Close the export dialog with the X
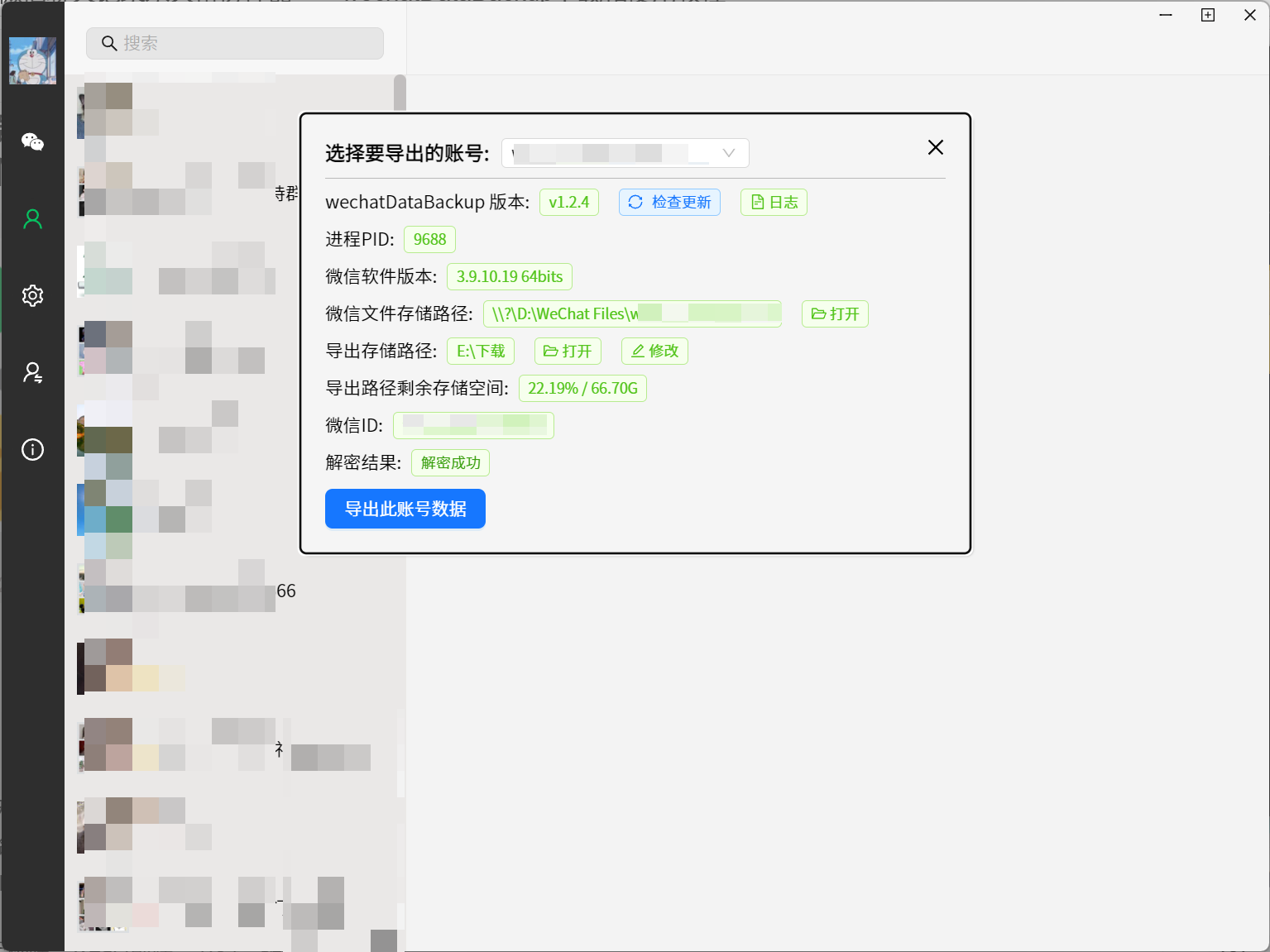This screenshot has width=1270, height=952. 935,147
